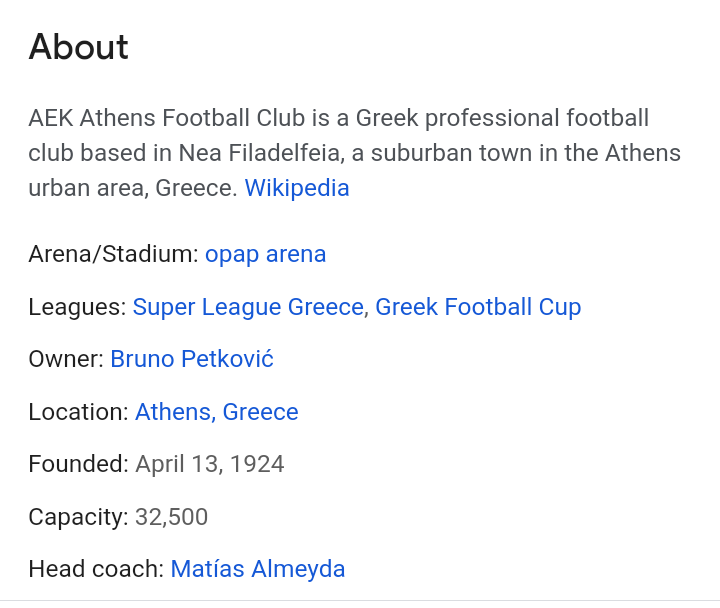Click the phrase urban area, Greece

pos(133,188)
